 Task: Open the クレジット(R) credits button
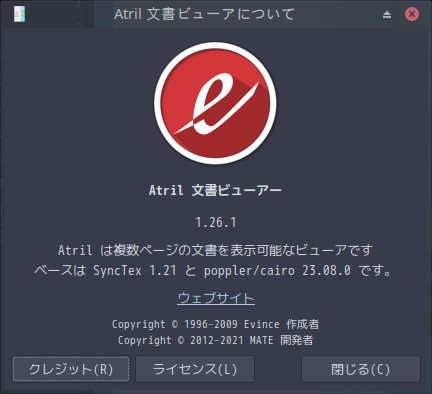[x=71, y=369]
